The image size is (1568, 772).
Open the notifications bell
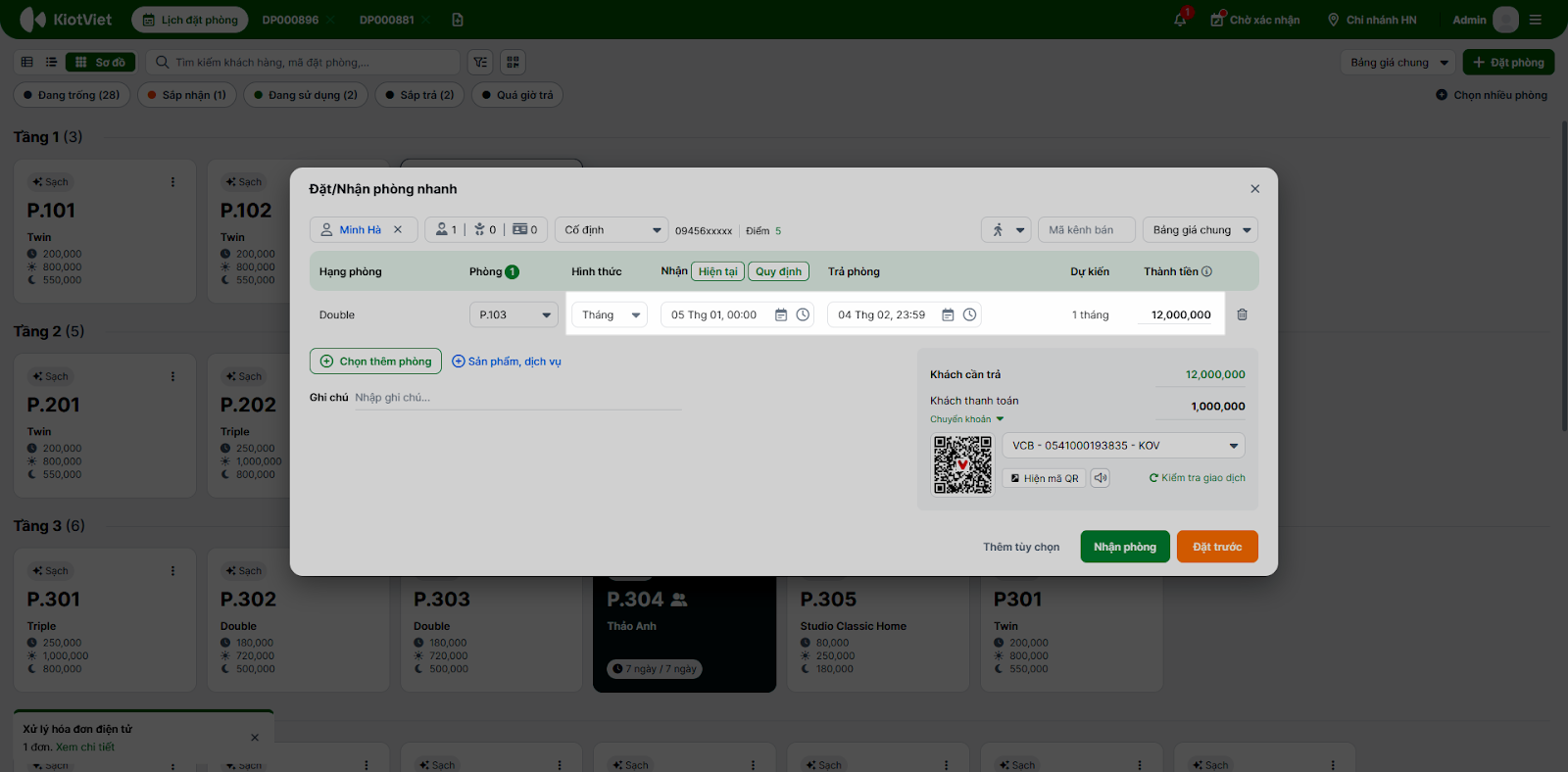tap(1181, 20)
